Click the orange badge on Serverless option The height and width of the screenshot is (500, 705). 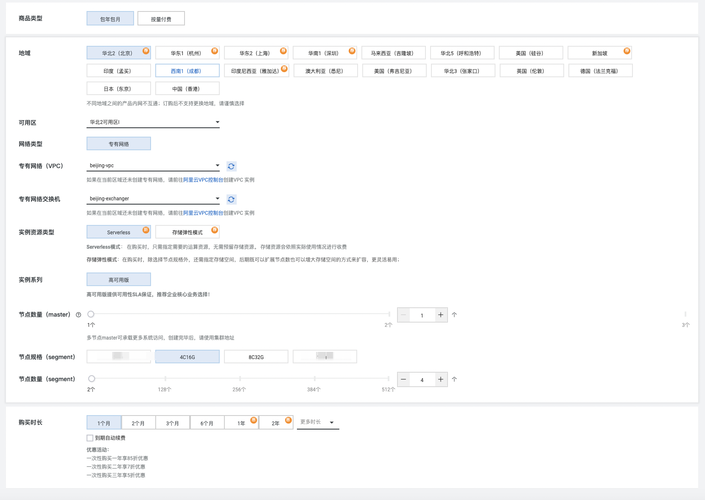coord(146,230)
